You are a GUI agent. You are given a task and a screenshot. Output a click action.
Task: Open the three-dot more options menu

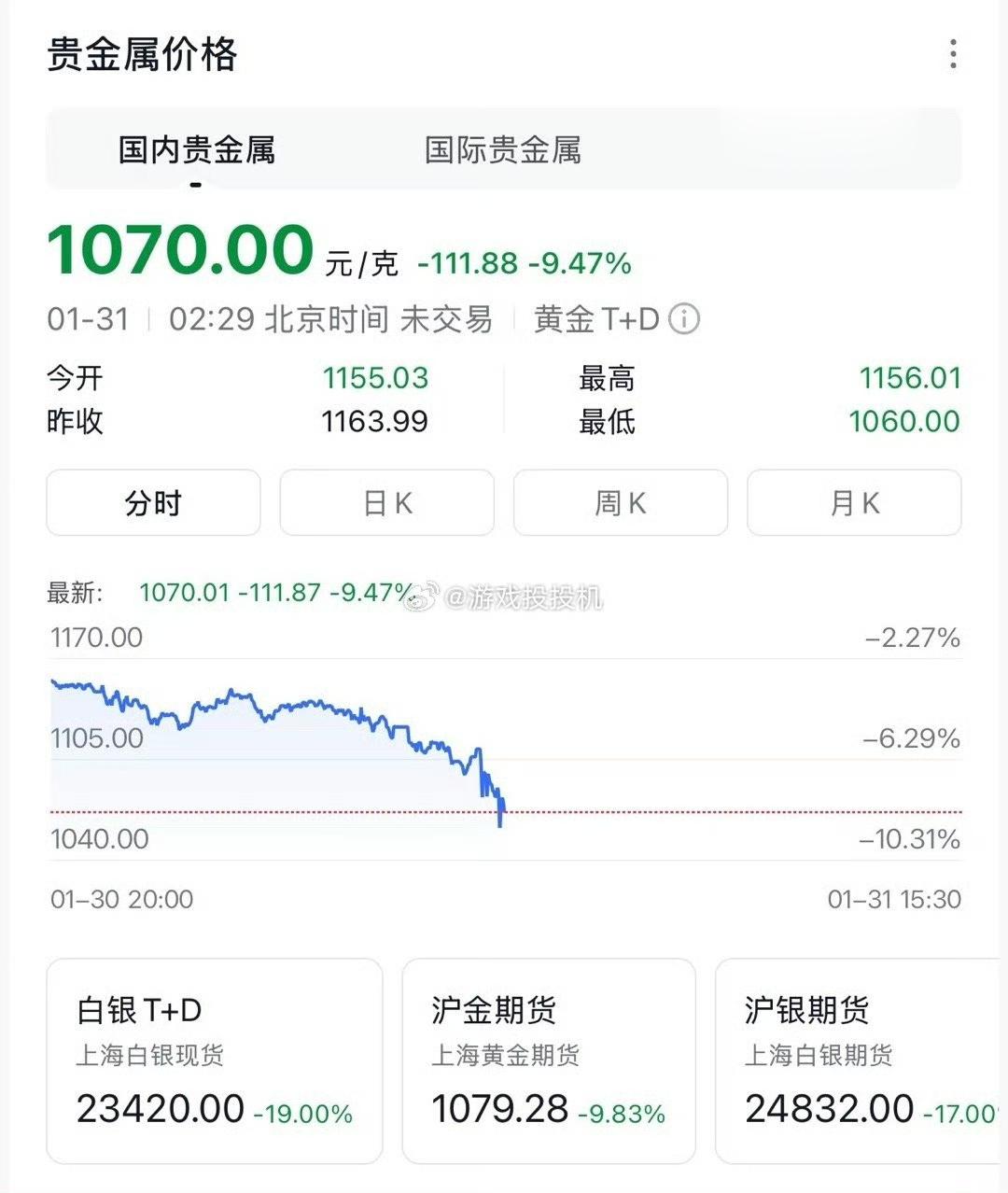point(952,54)
